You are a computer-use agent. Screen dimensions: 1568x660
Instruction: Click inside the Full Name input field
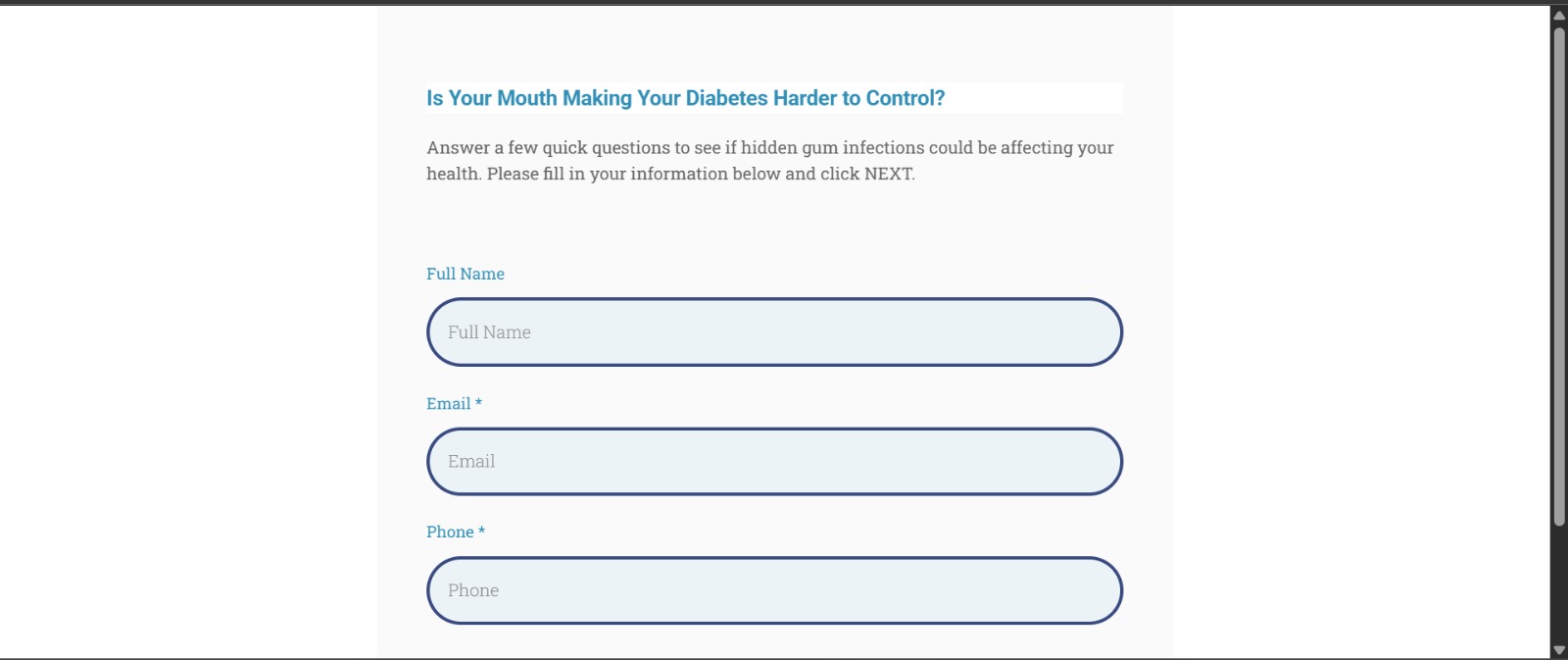[x=774, y=331]
